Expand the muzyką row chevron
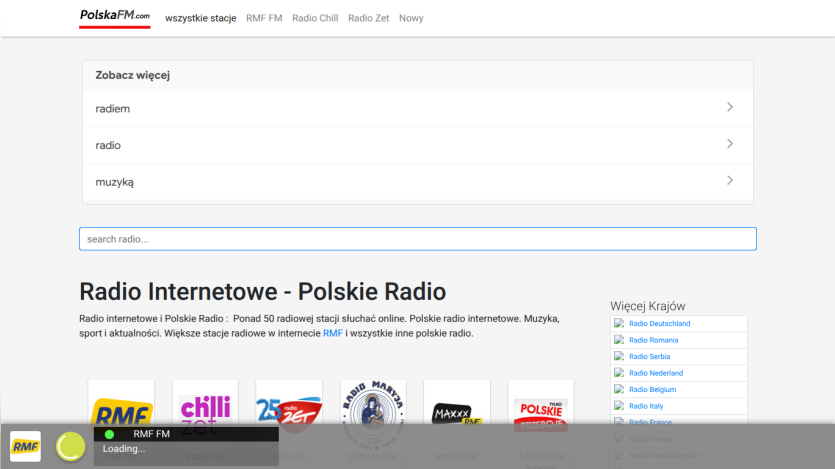Screen dimensions: 835x469 tap(730, 180)
